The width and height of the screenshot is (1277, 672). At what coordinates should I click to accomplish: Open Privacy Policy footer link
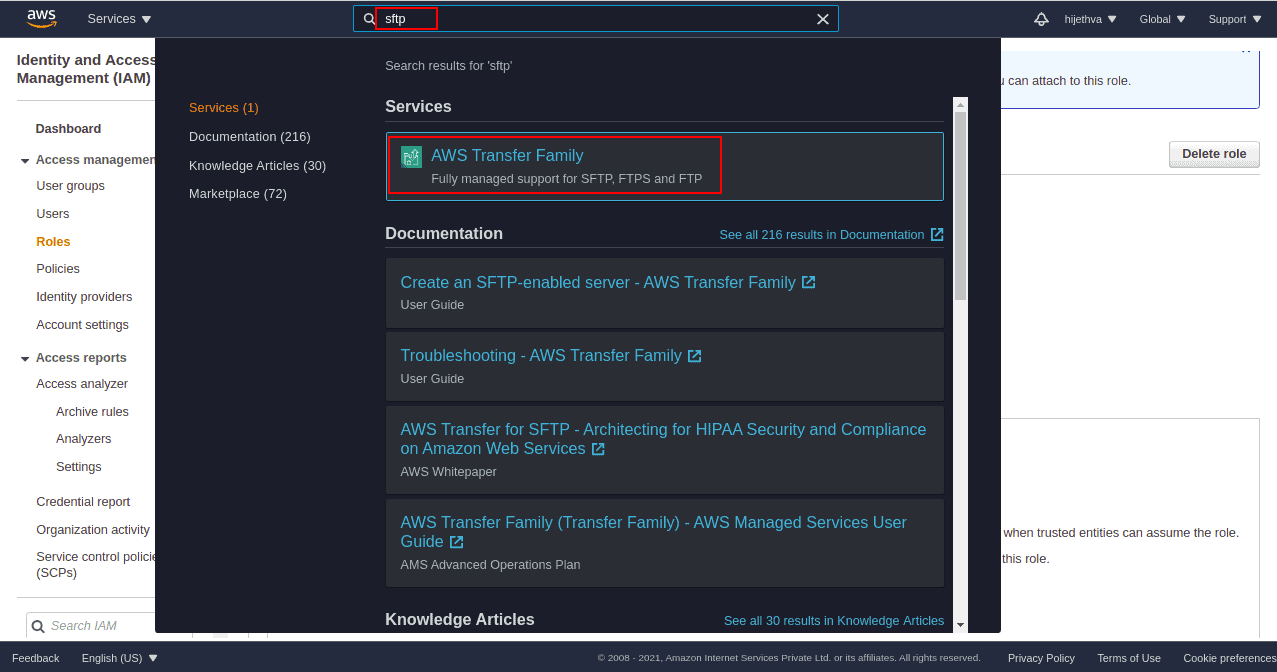click(1041, 658)
